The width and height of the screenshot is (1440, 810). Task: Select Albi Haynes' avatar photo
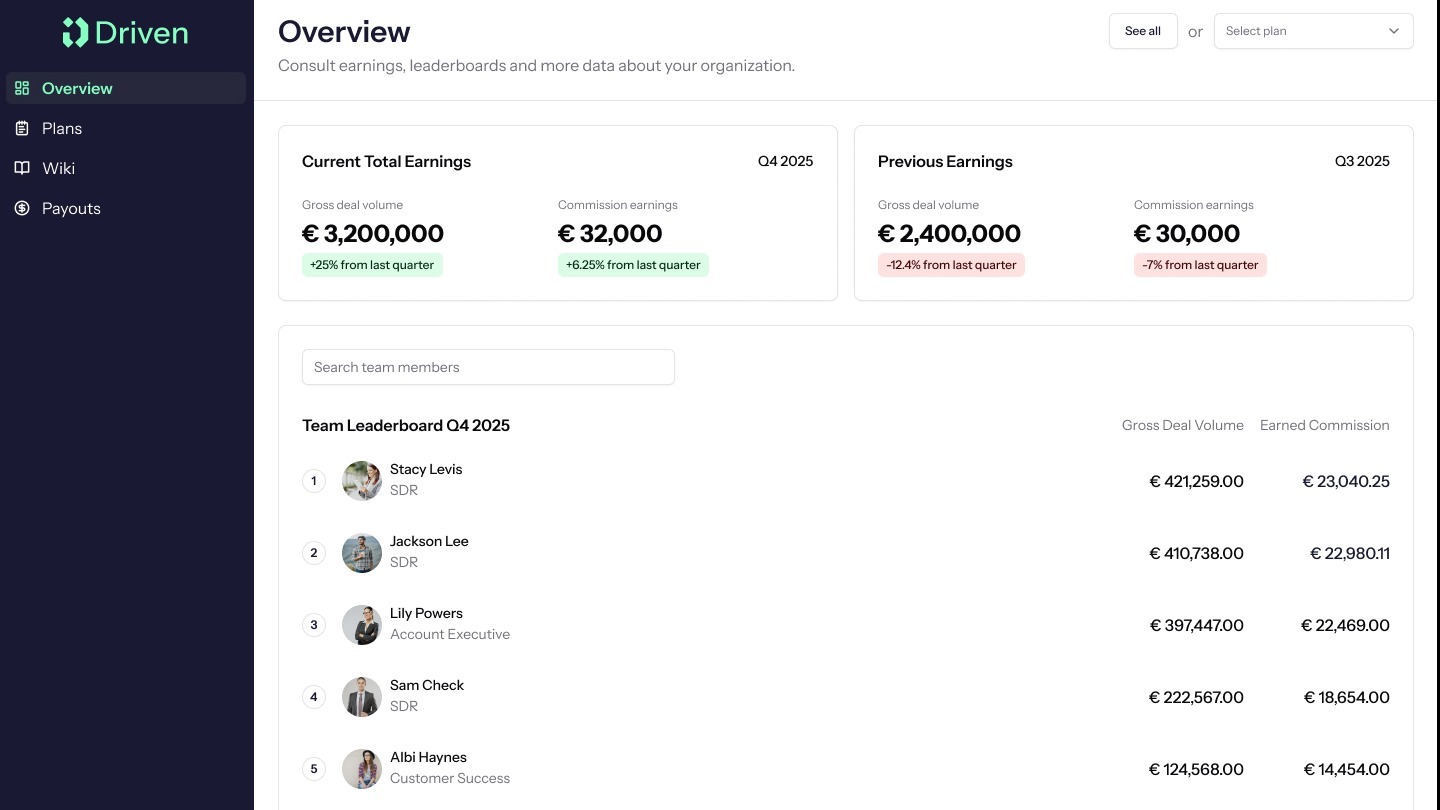pyautogui.click(x=361, y=769)
